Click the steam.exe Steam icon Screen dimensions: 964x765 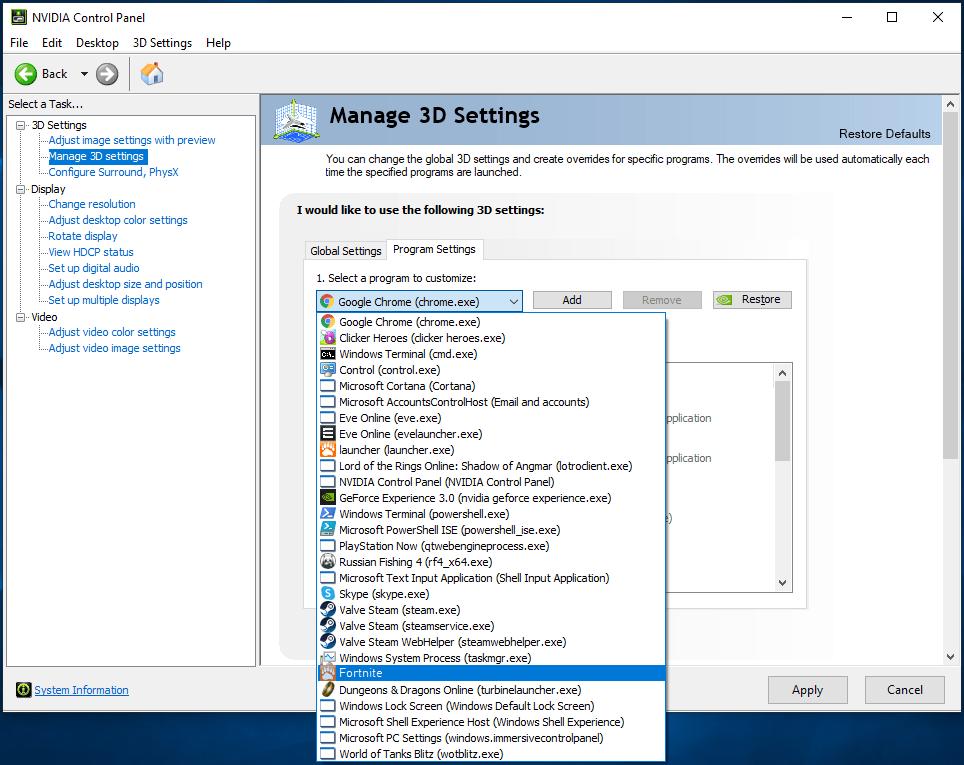(x=328, y=609)
